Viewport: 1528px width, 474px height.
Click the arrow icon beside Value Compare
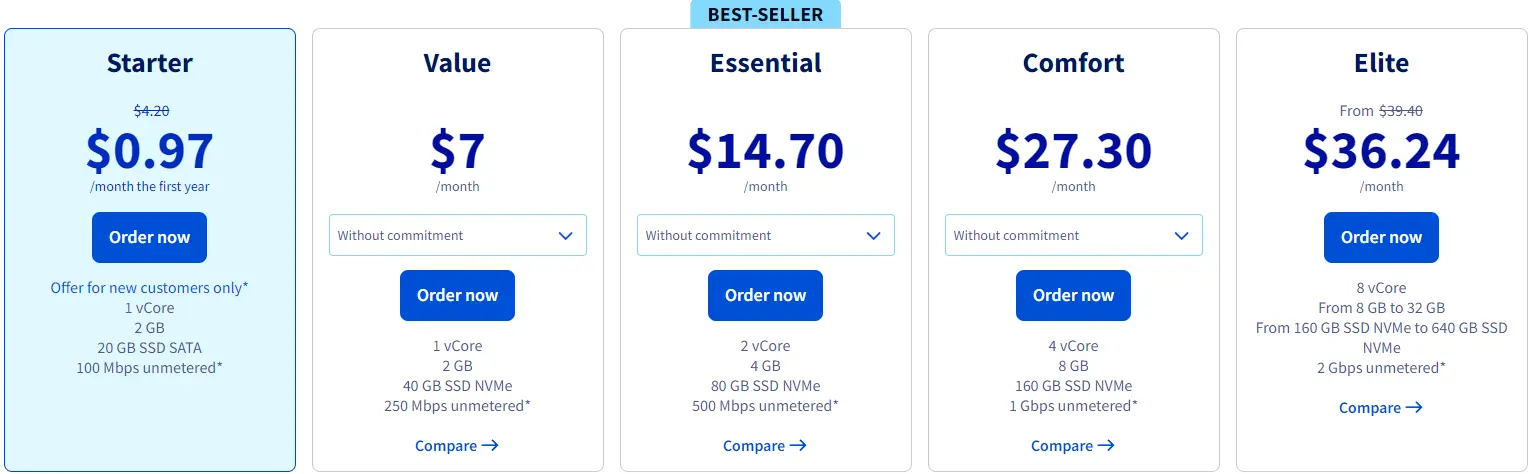490,446
